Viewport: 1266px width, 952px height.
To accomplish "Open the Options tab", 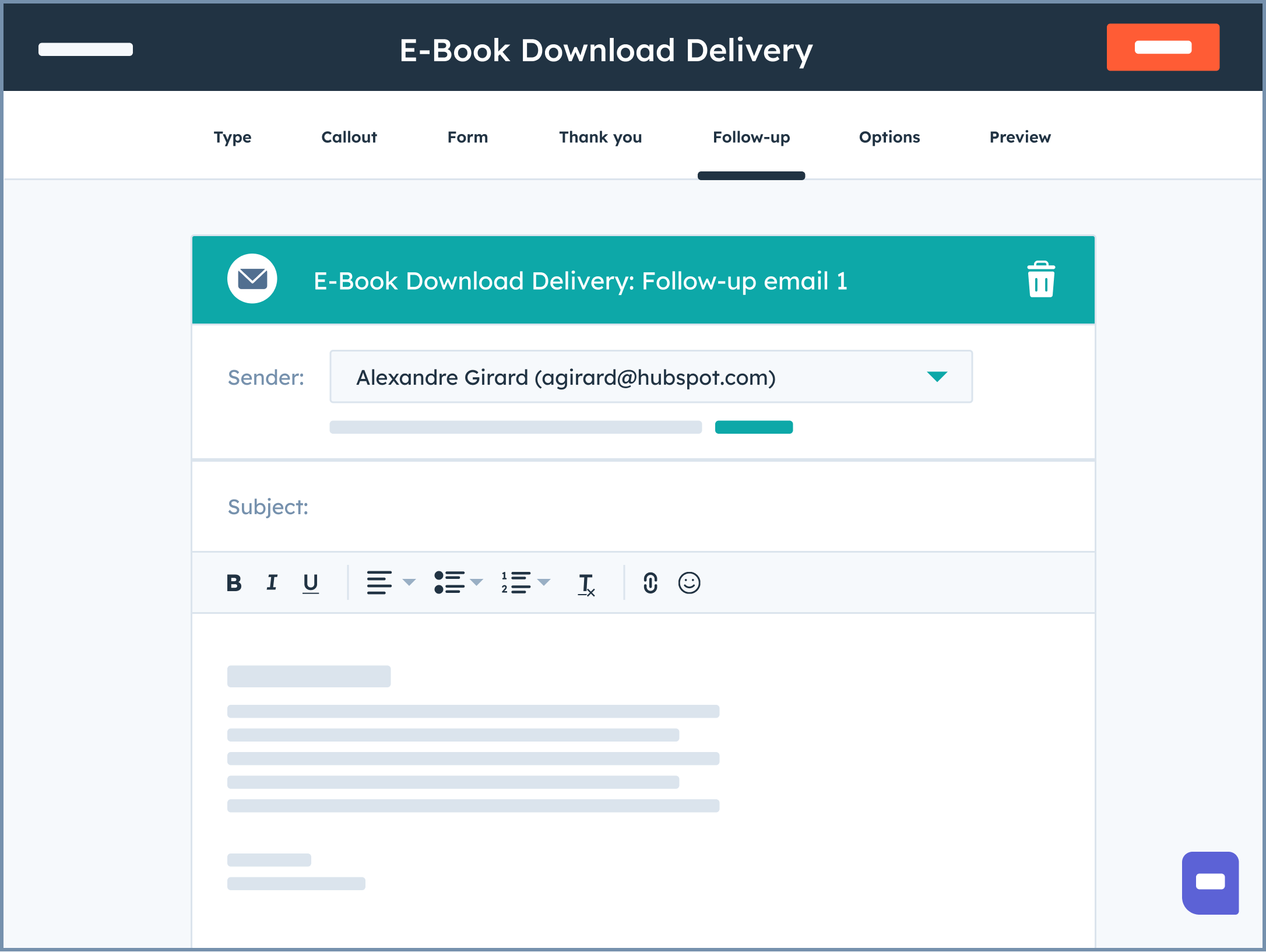I will point(889,137).
